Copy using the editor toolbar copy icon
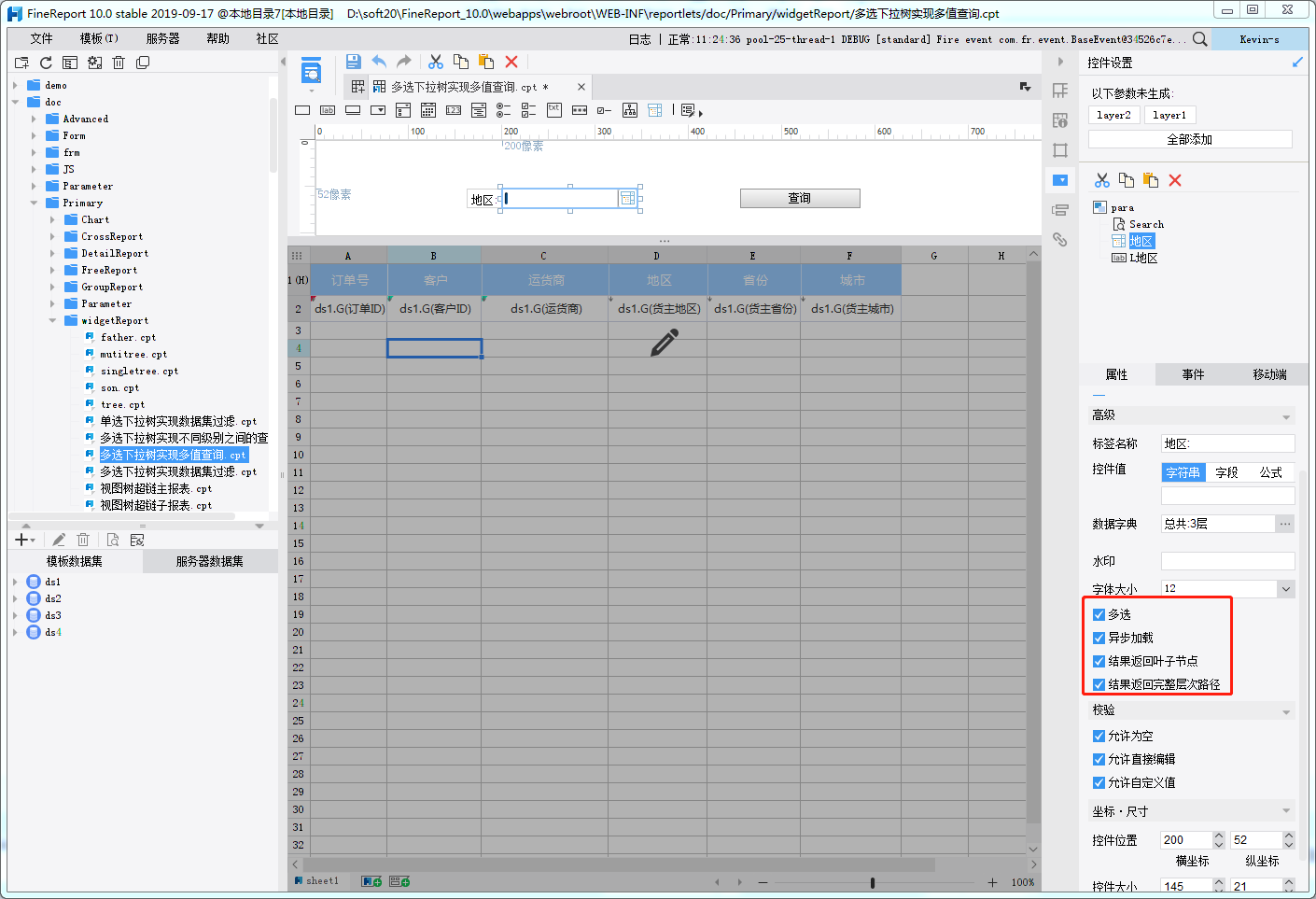The width and height of the screenshot is (1316, 899). point(461,62)
